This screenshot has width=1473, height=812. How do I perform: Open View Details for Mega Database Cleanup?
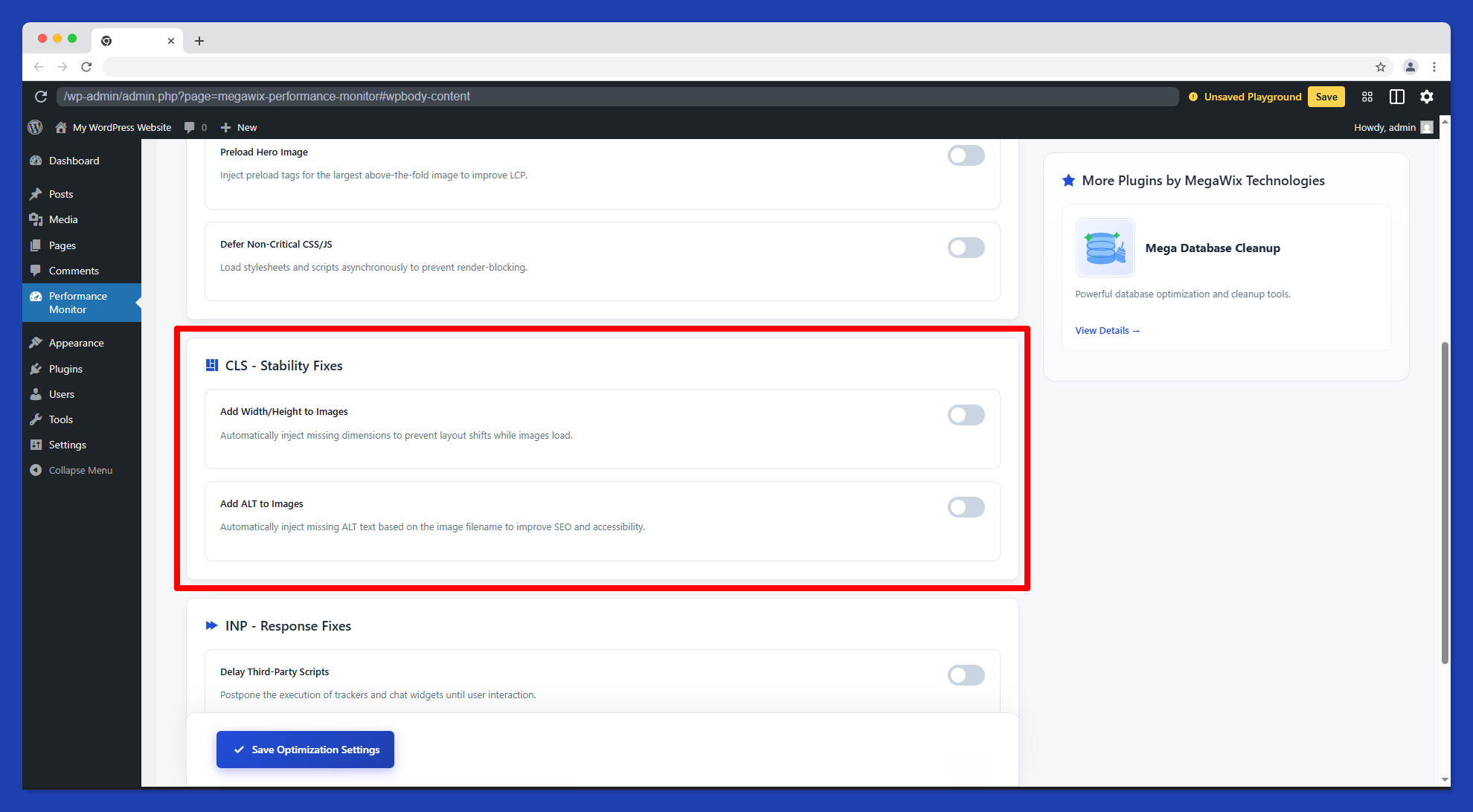click(1107, 330)
